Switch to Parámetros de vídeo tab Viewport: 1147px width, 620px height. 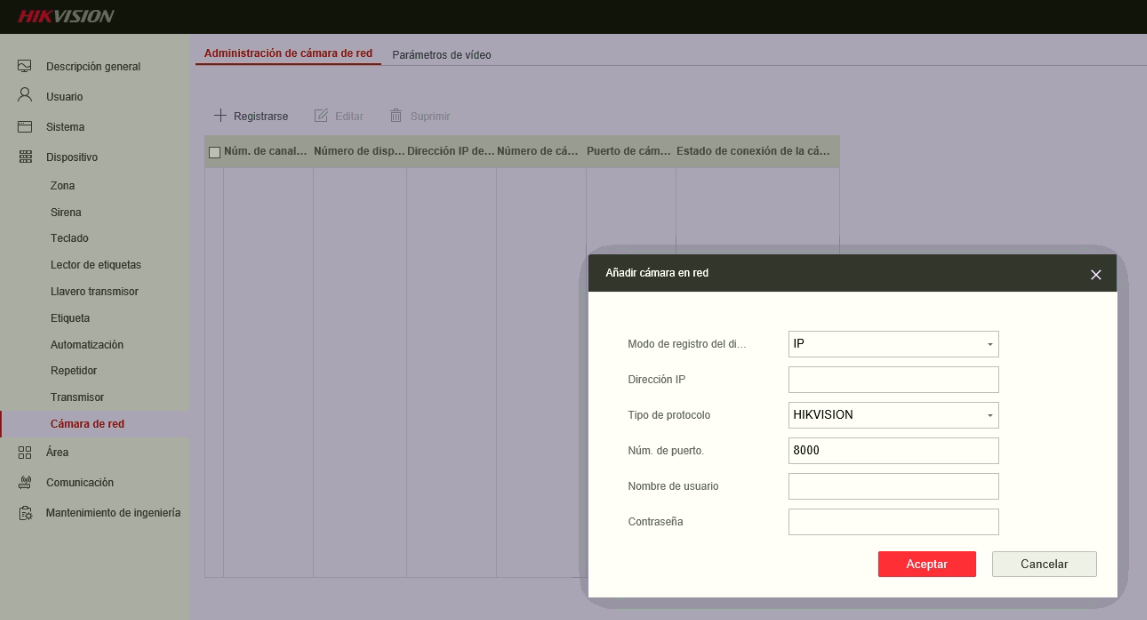point(441,55)
